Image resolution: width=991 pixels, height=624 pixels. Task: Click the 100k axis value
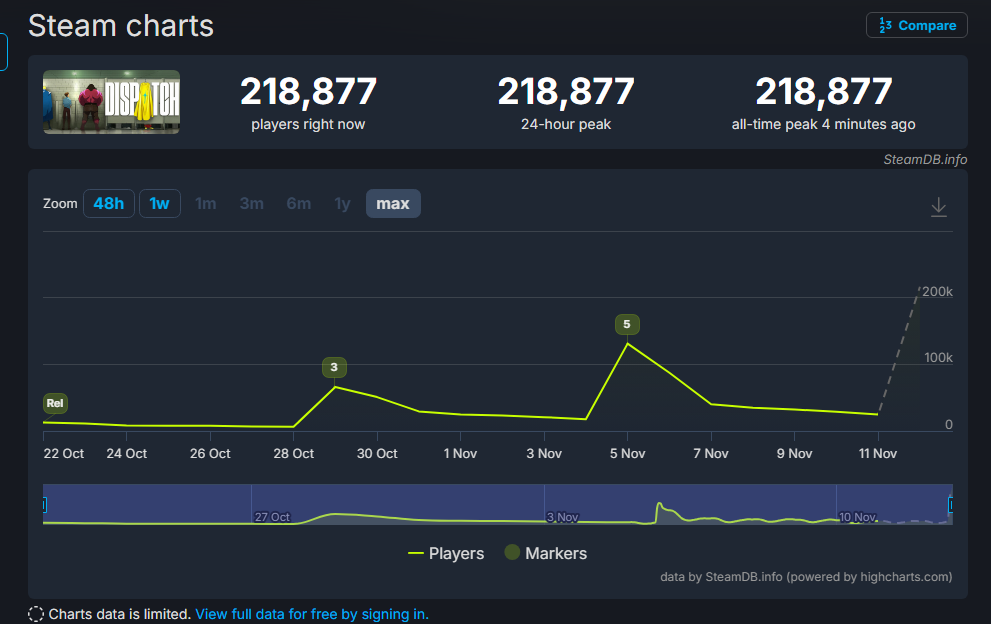pyautogui.click(x=938, y=358)
